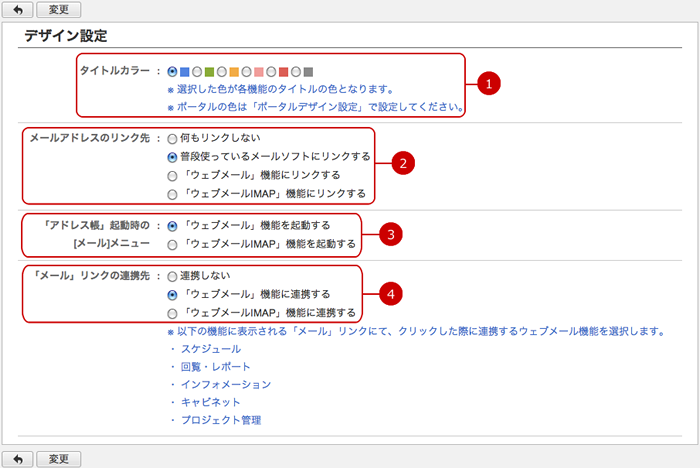The image size is (700, 468).
Task: Click the top 変更 button
Action: pos(58,9)
